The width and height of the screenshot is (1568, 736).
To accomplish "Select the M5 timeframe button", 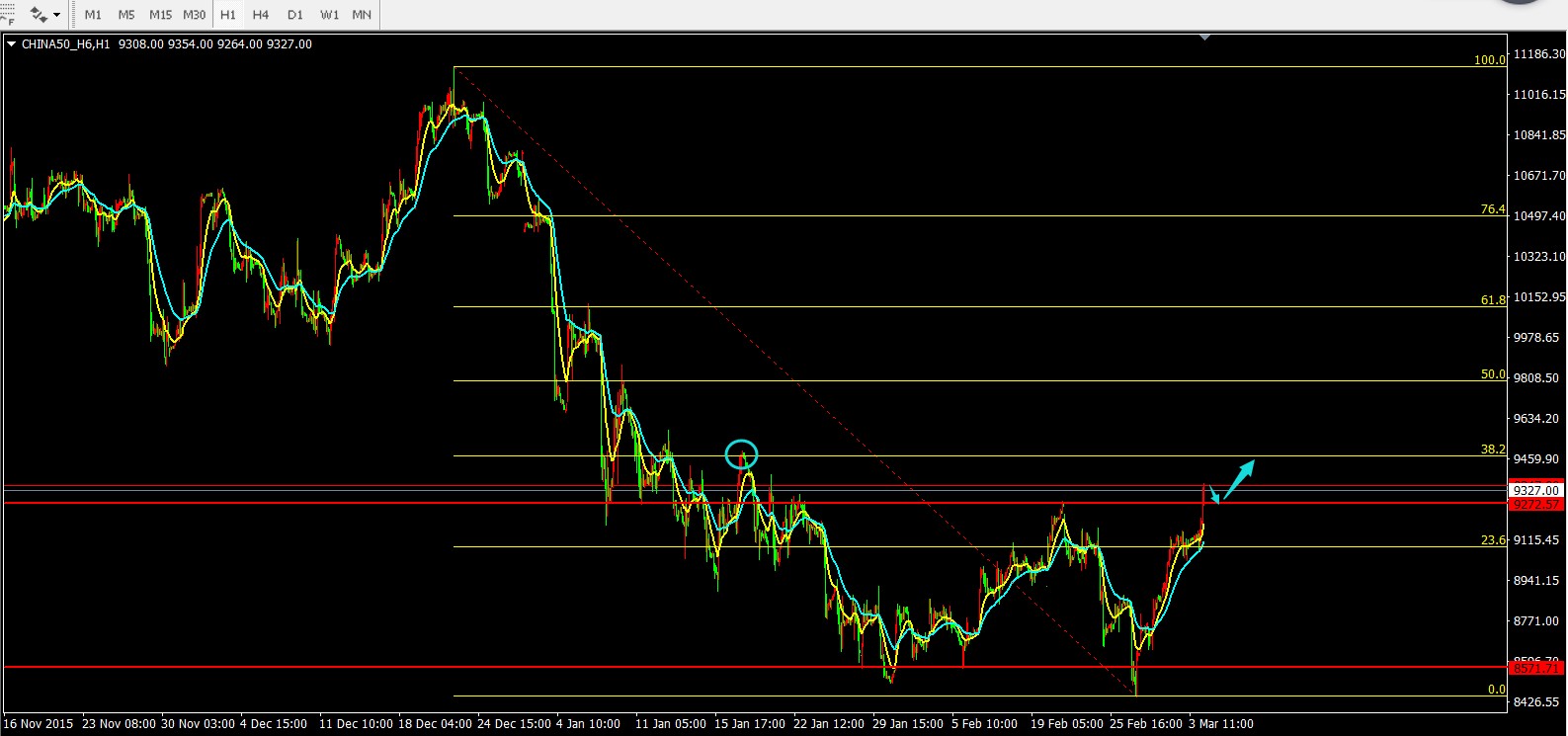I will point(126,15).
